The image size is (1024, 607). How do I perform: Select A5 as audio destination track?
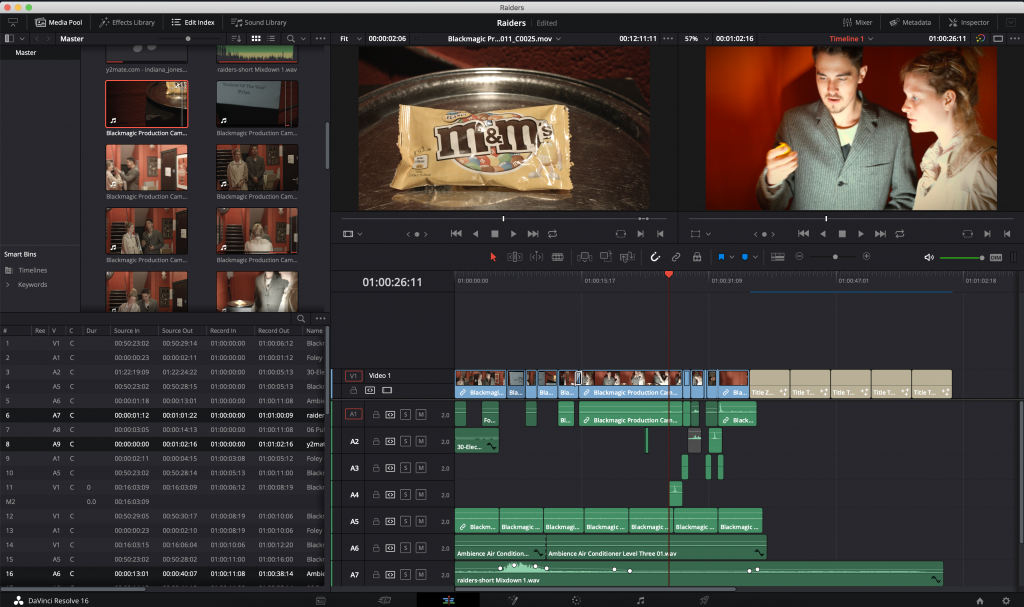click(x=355, y=521)
